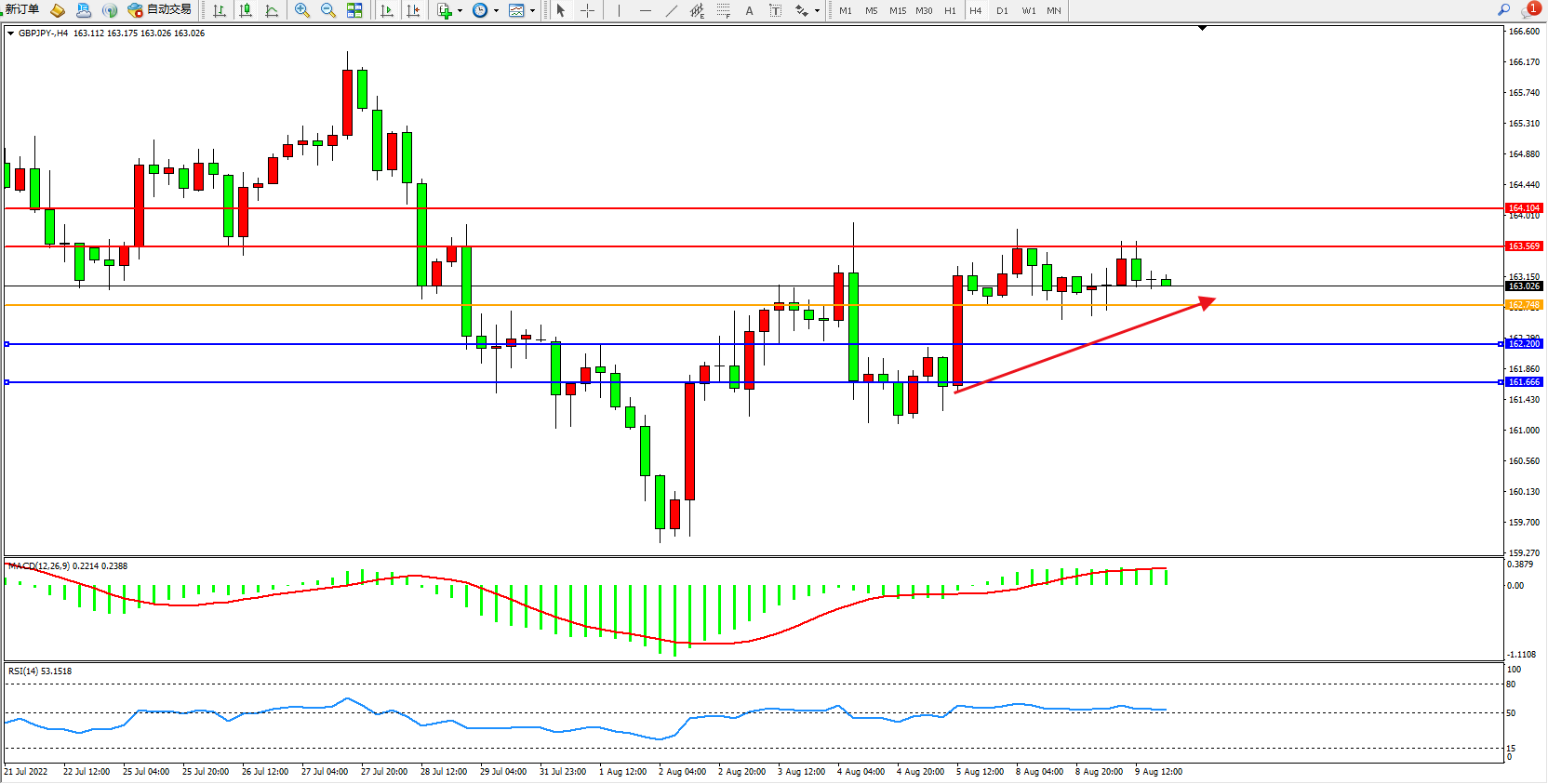Switch to the M15 timeframe
The width and height of the screenshot is (1548, 784).
coord(897,10)
